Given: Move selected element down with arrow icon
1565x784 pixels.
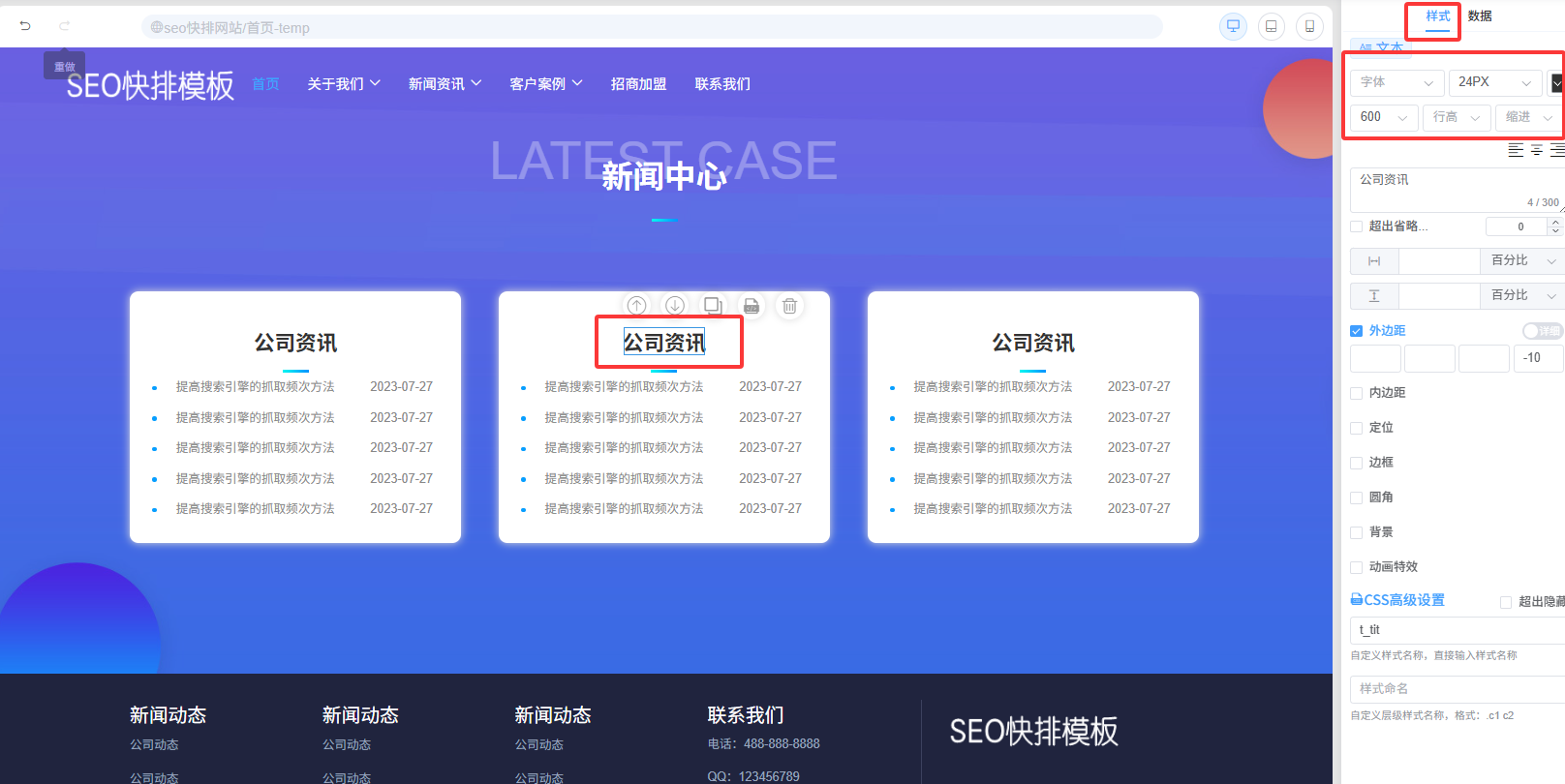Looking at the screenshot, I should (x=675, y=306).
